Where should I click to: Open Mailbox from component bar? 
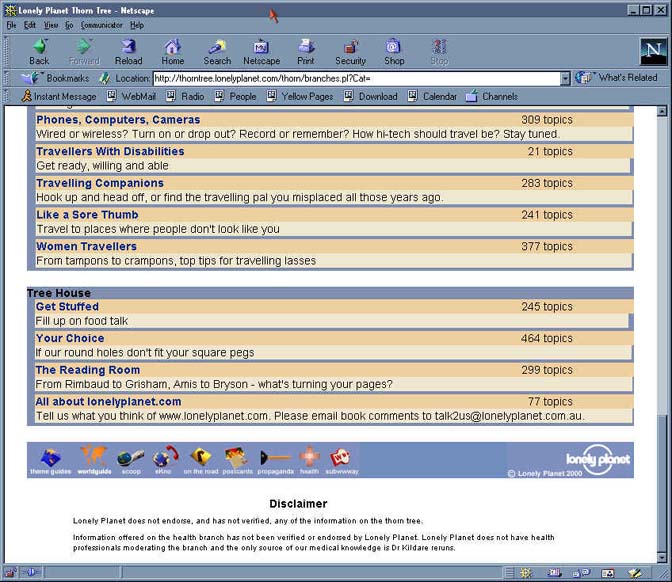tap(554, 573)
